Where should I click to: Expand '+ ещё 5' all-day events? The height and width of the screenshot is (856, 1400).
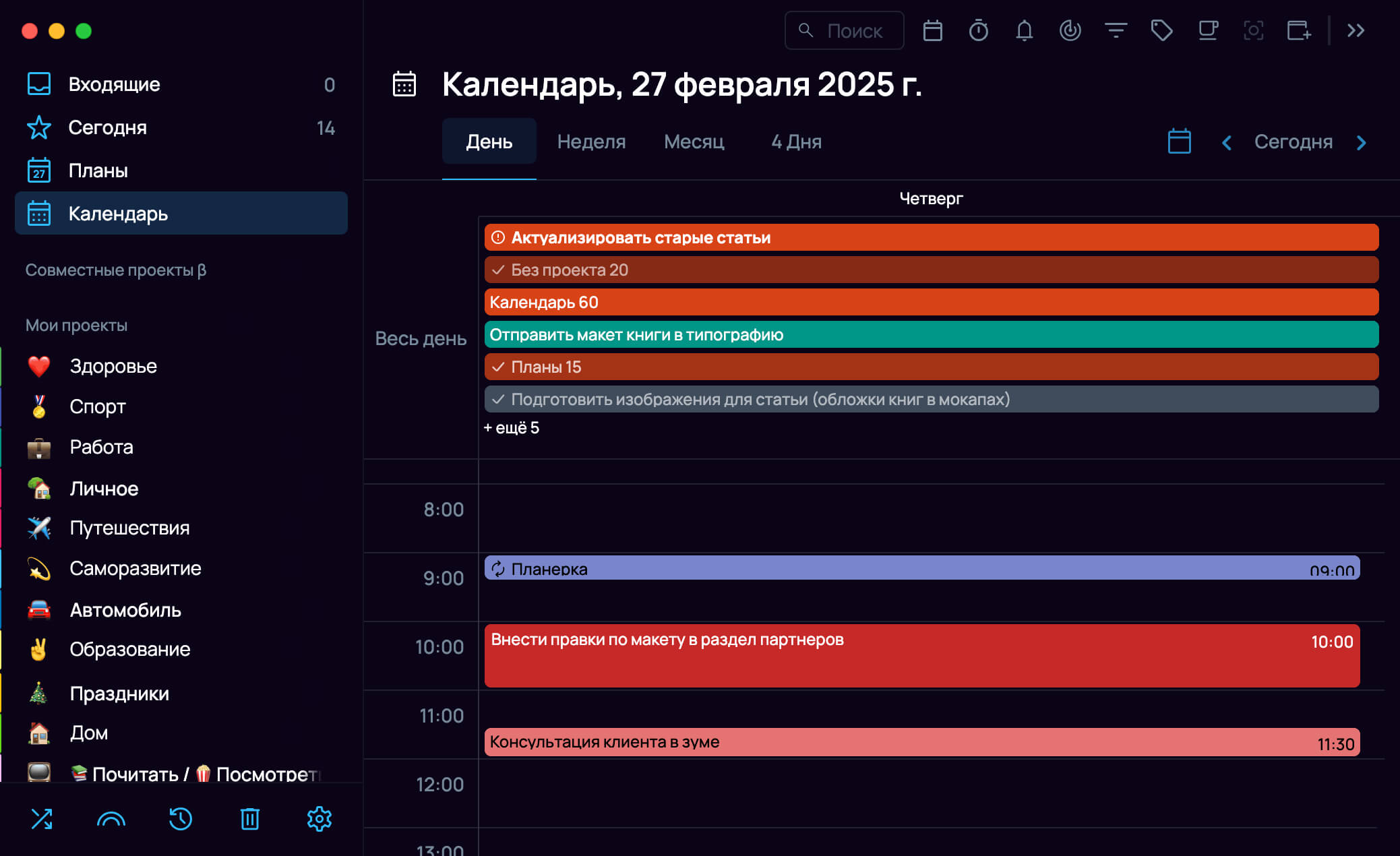(512, 428)
